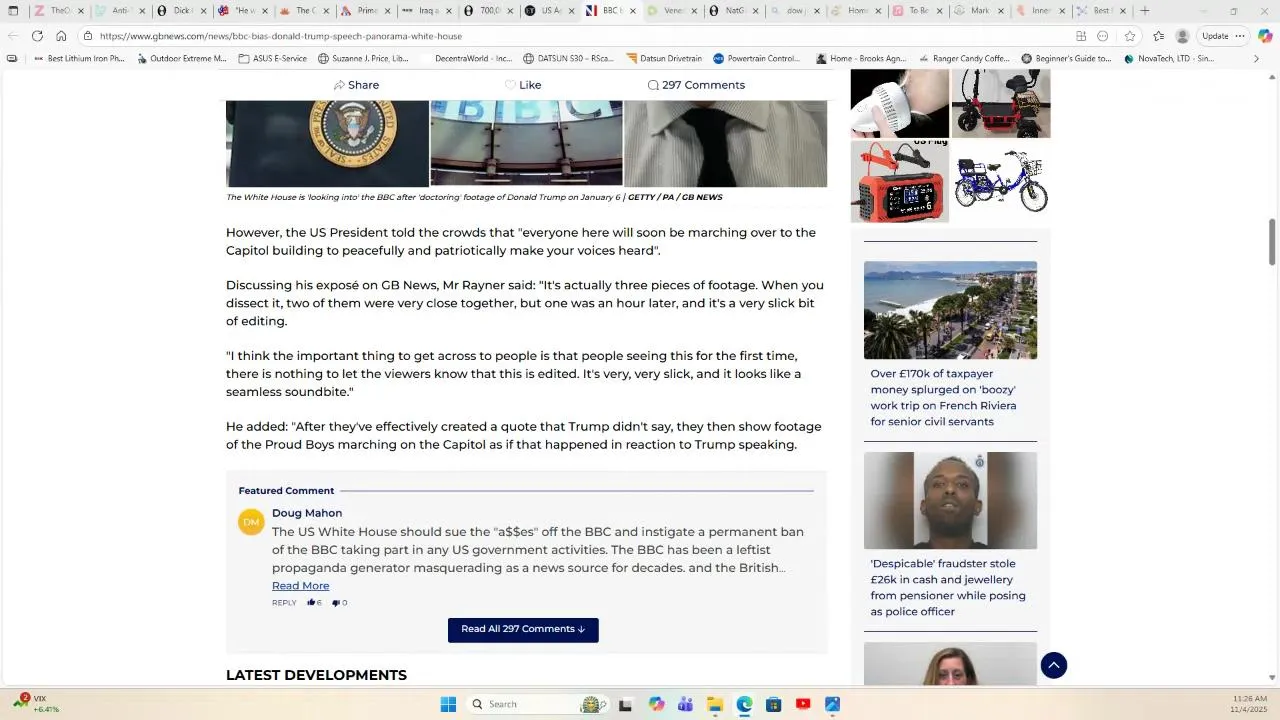Click the Windows taskbar Search box
Image resolution: width=1280 pixels, height=720 pixels.
(537, 704)
